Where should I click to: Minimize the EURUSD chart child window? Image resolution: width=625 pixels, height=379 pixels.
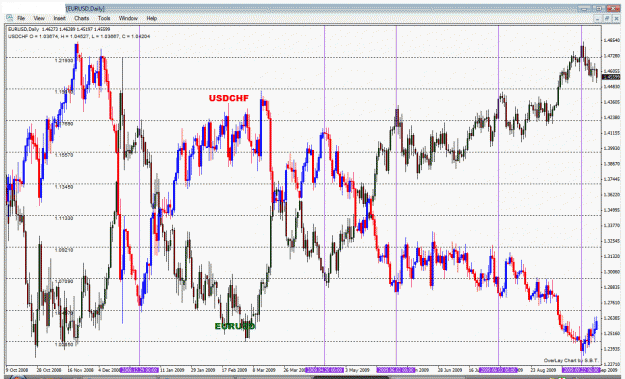tap(597, 19)
